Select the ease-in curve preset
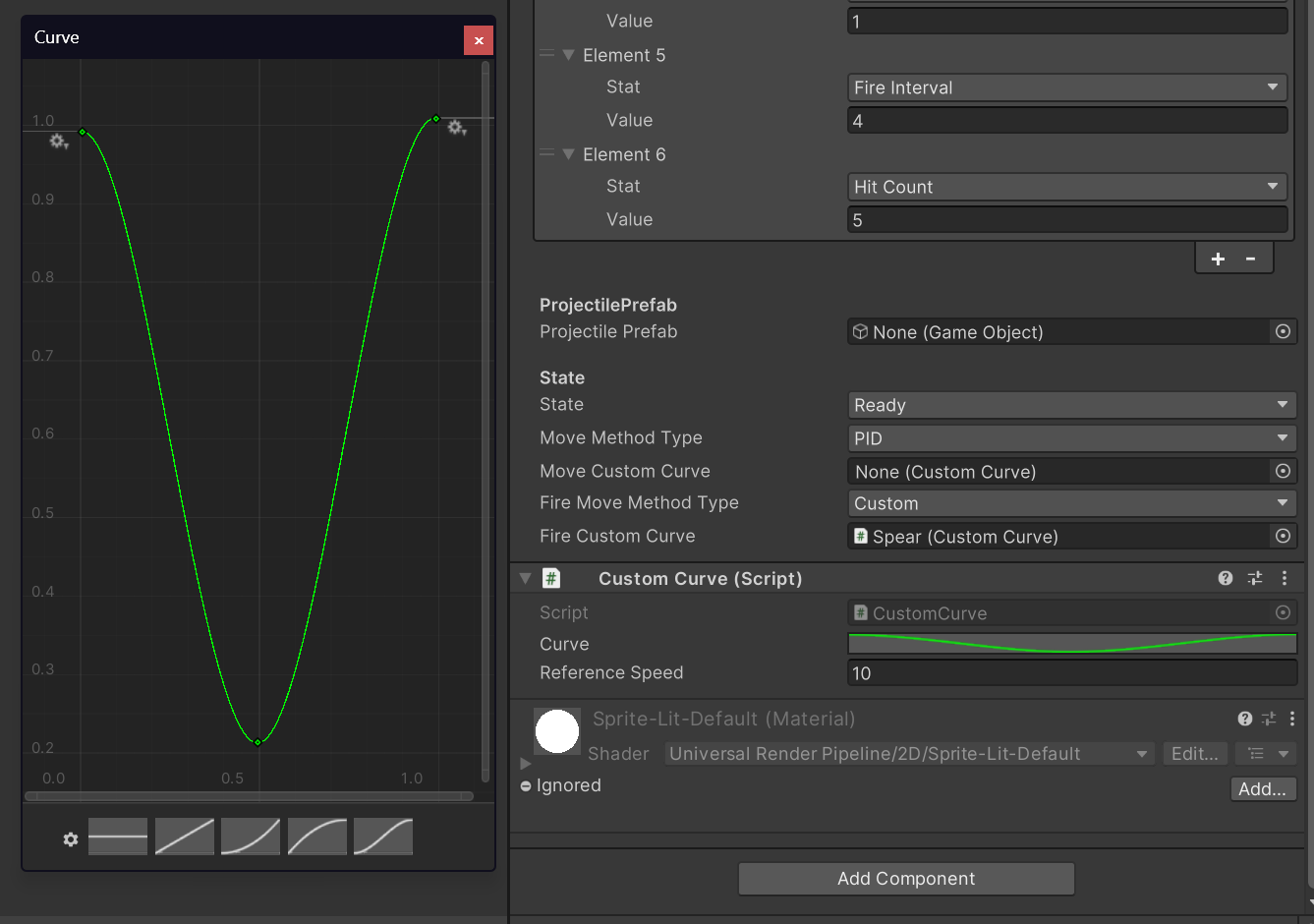 point(251,837)
